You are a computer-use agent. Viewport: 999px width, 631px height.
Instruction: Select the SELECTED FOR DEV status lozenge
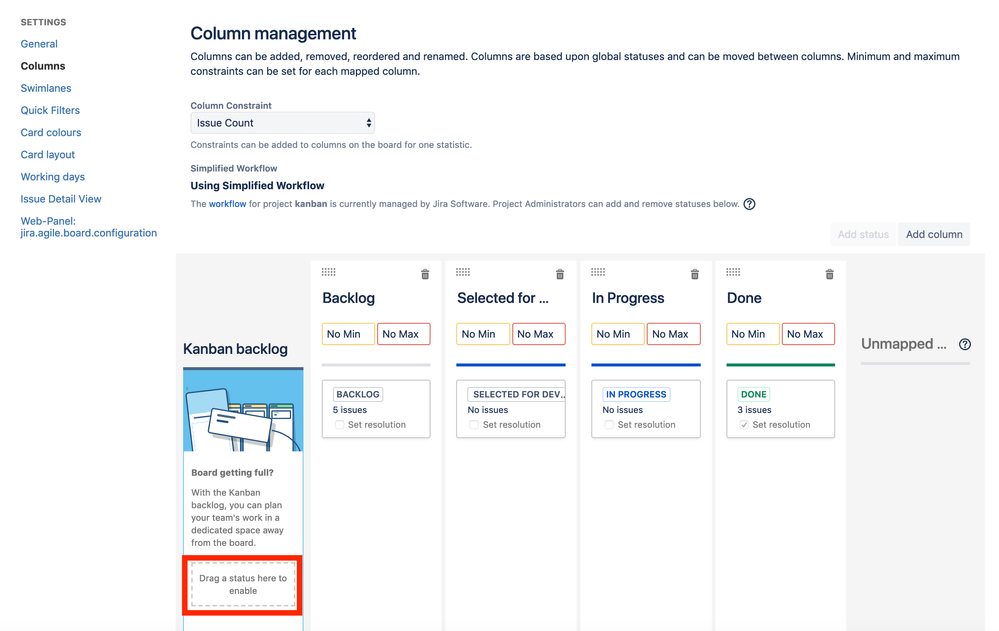(x=517, y=395)
